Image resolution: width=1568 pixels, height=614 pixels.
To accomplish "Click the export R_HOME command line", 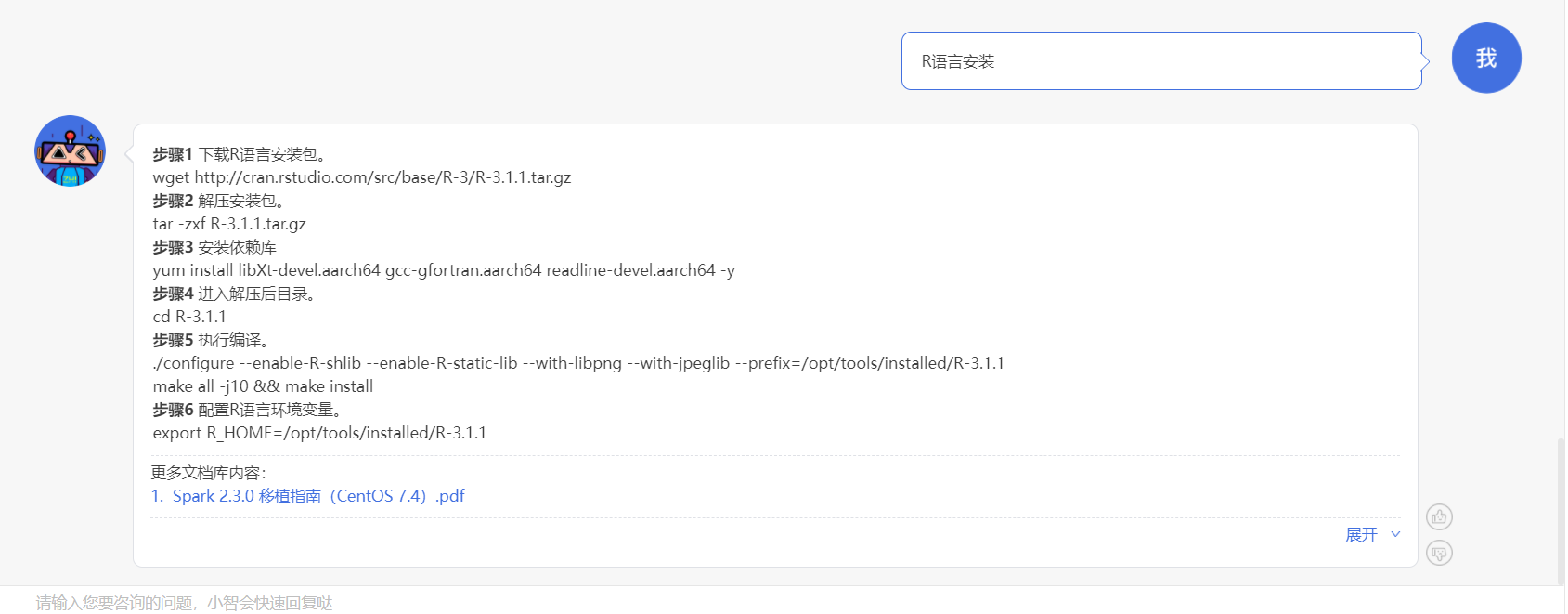I will 319,433.
